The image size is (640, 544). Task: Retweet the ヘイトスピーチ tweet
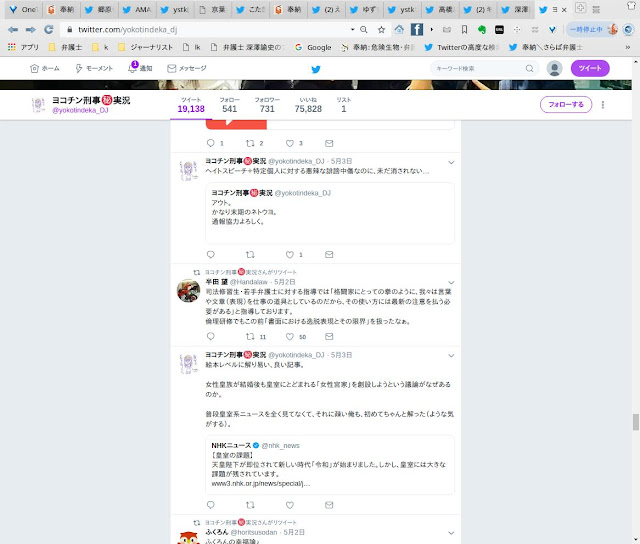pyautogui.click(x=250, y=255)
